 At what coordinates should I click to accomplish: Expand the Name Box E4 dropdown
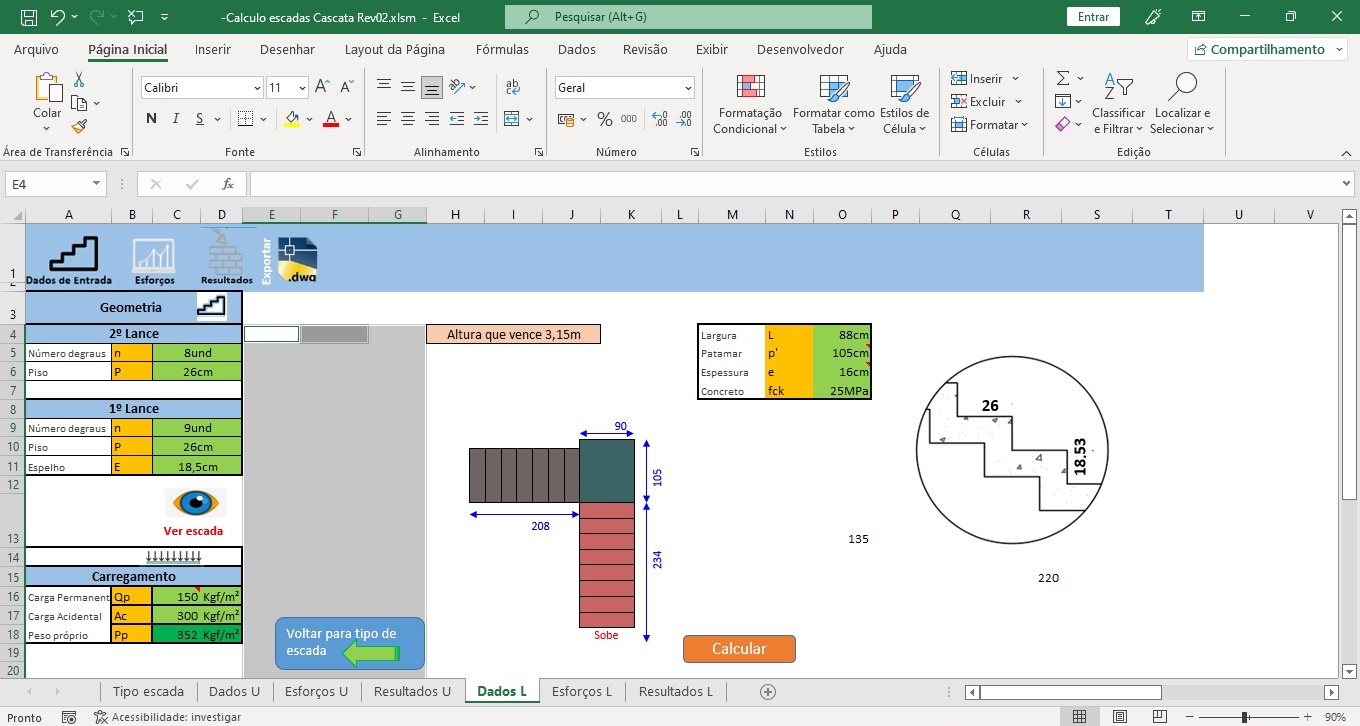point(97,184)
